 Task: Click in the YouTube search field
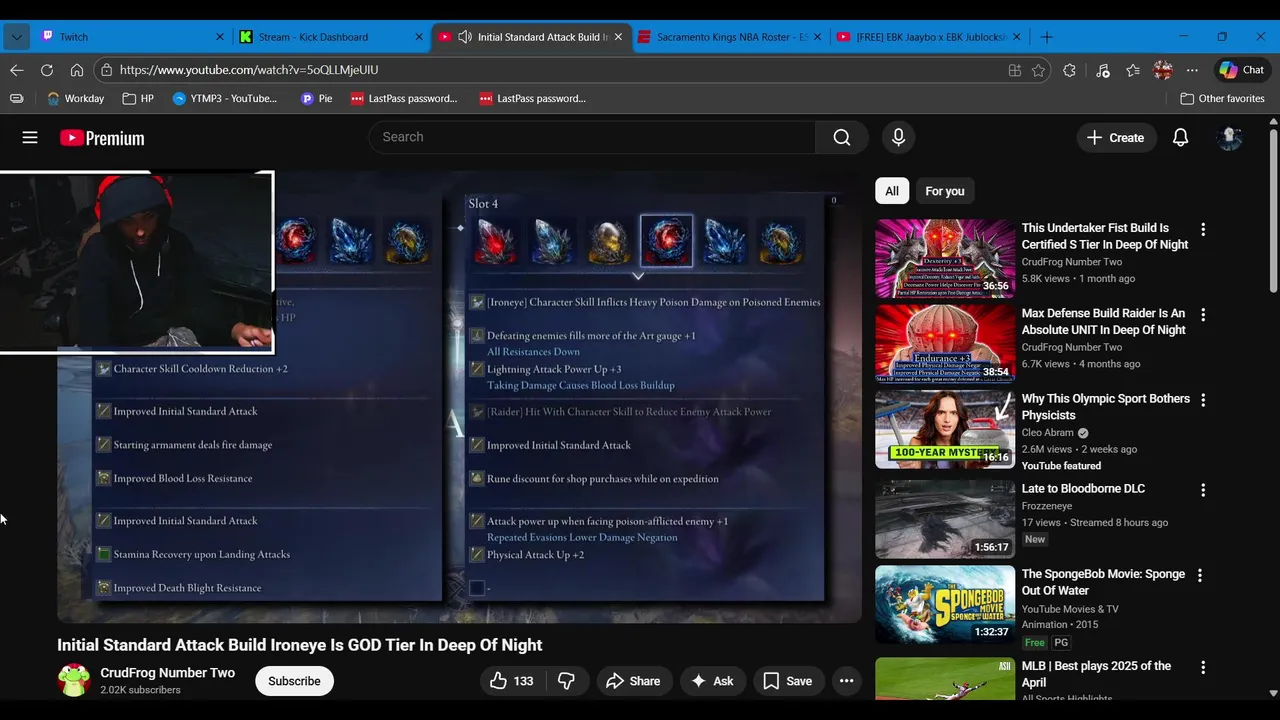click(592, 137)
